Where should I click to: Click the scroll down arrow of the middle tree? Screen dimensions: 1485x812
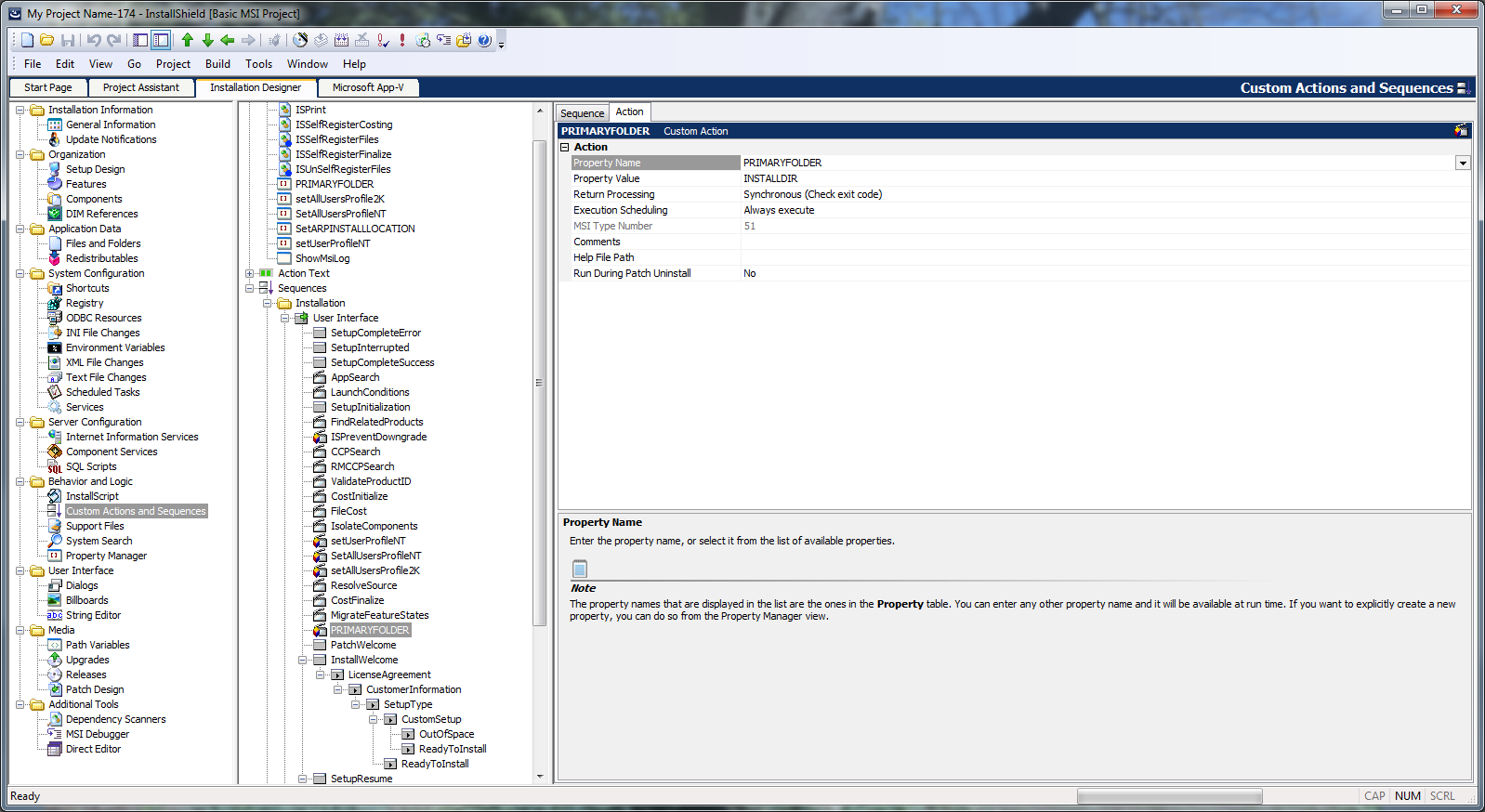(540, 777)
